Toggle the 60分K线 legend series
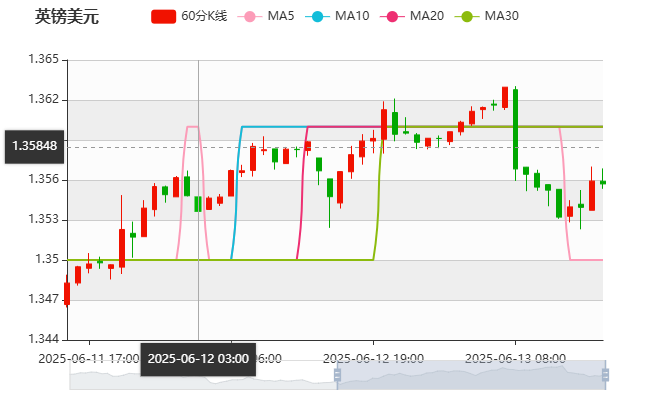 204,16
